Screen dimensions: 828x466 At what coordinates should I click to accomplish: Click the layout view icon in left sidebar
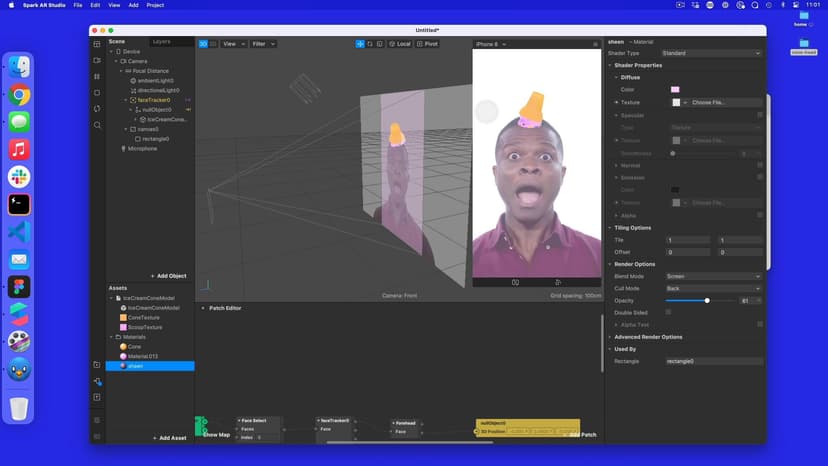tap(97, 44)
